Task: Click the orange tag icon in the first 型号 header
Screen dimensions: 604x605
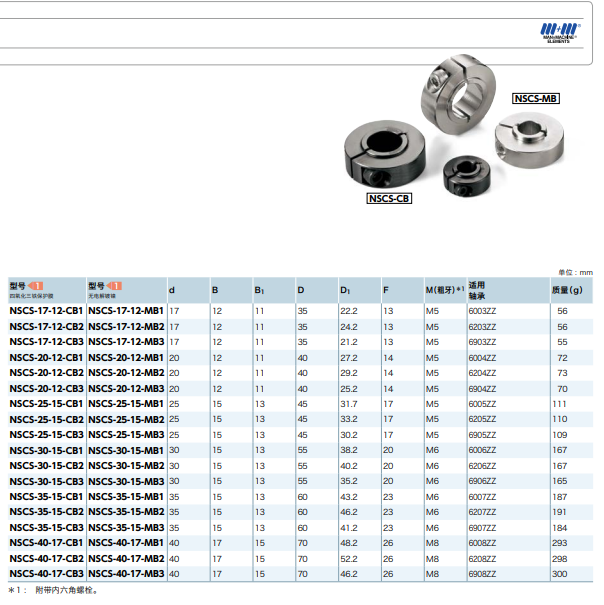Action: [x=36, y=286]
